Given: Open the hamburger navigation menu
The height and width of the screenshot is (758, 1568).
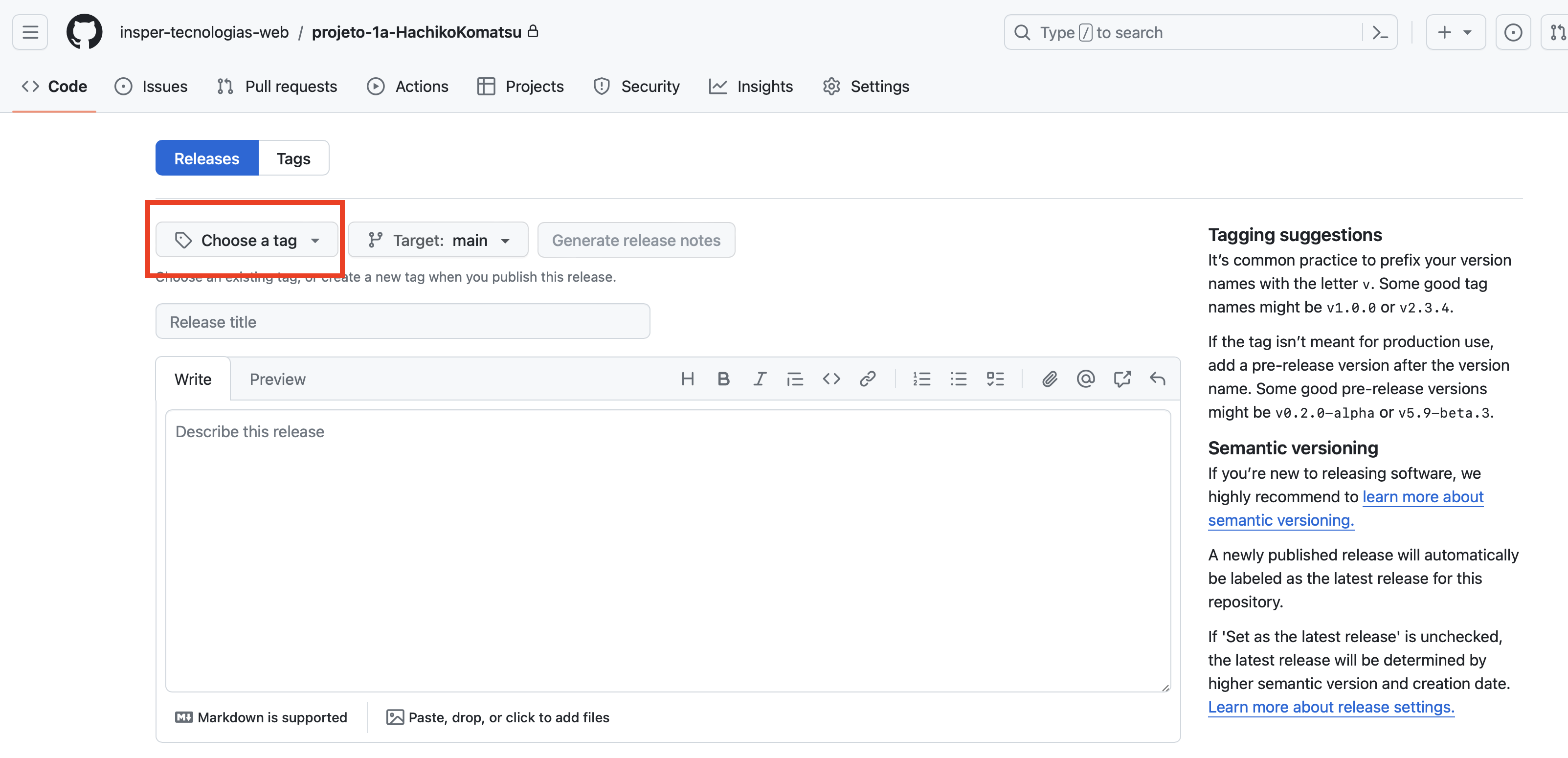Looking at the screenshot, I should (x=30, y=32).
